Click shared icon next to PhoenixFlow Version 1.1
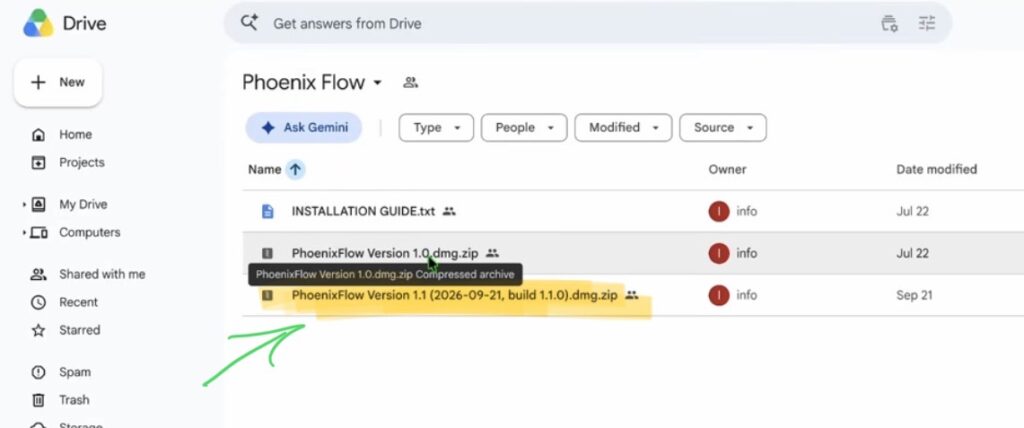Screen dimensions: 1024x428 (x=632, y=295)
